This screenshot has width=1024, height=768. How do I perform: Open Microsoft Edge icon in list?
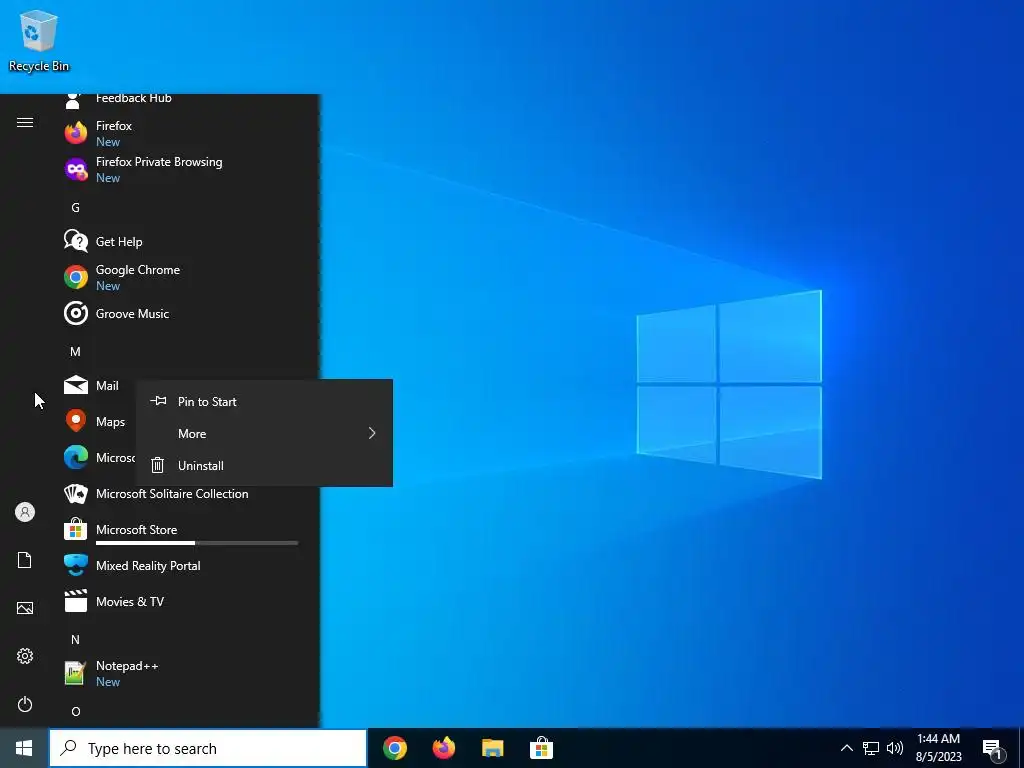76,457
